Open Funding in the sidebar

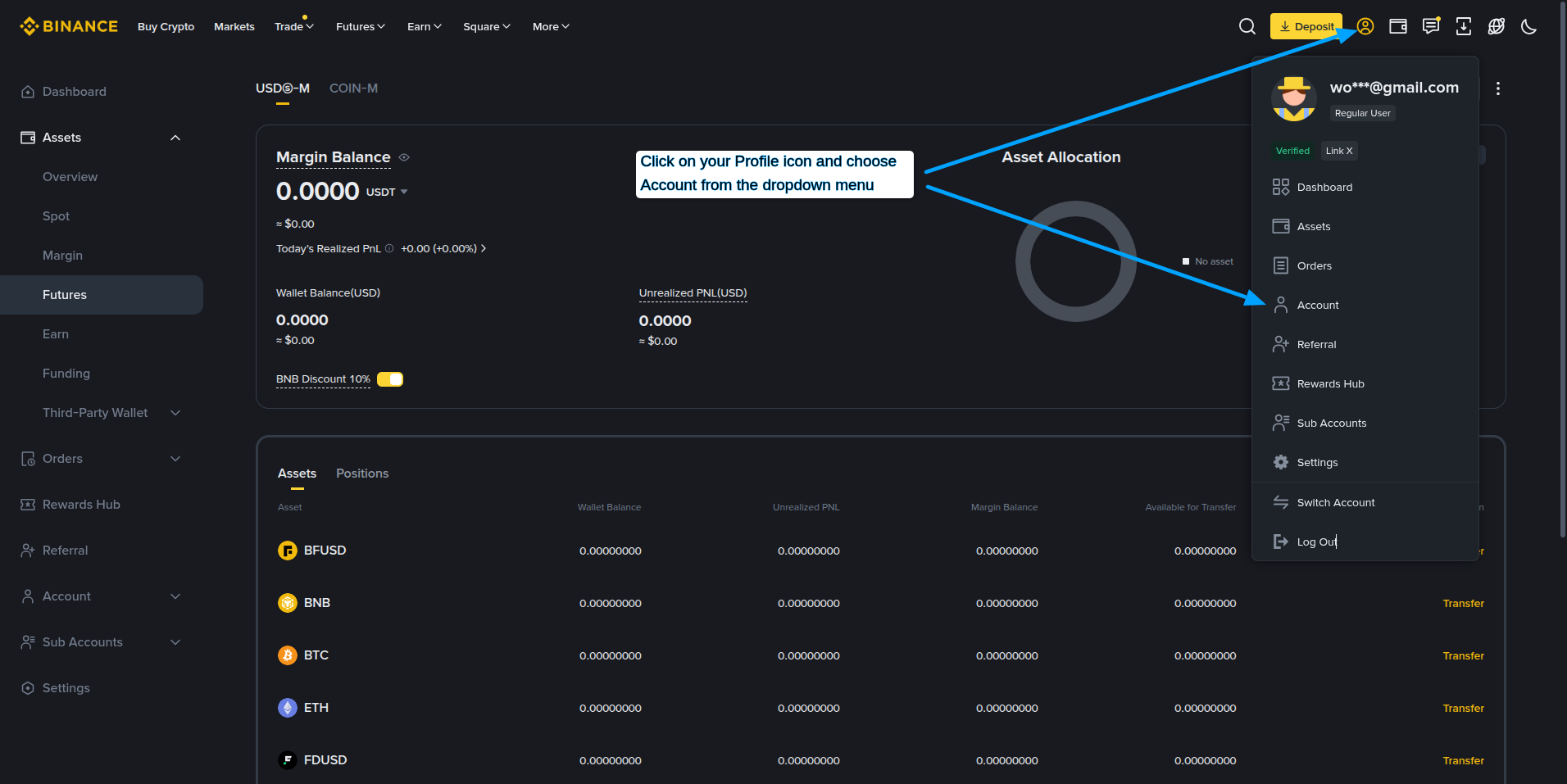(x=66, y=374)
